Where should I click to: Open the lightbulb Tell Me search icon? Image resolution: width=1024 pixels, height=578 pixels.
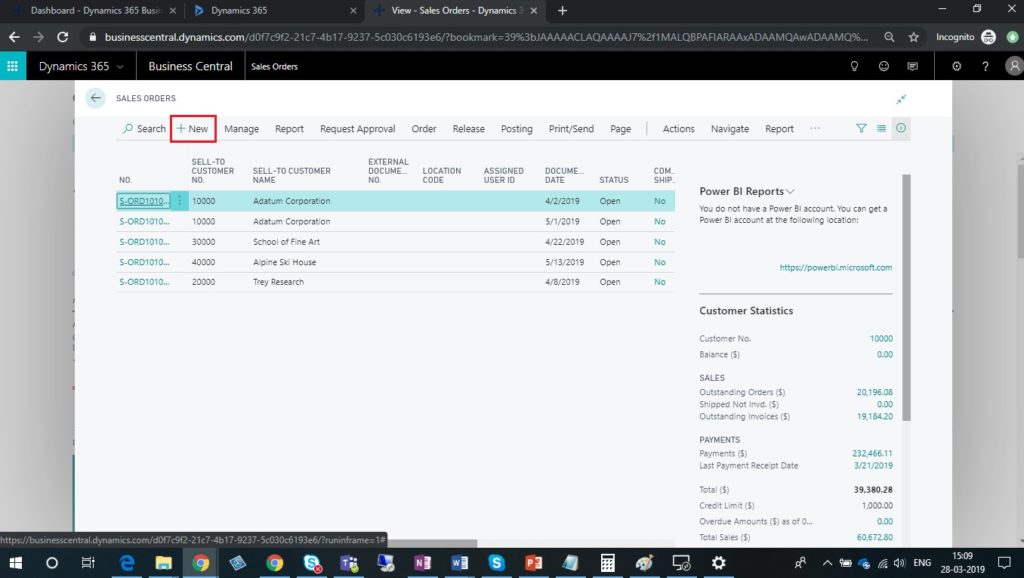[854, 66]
